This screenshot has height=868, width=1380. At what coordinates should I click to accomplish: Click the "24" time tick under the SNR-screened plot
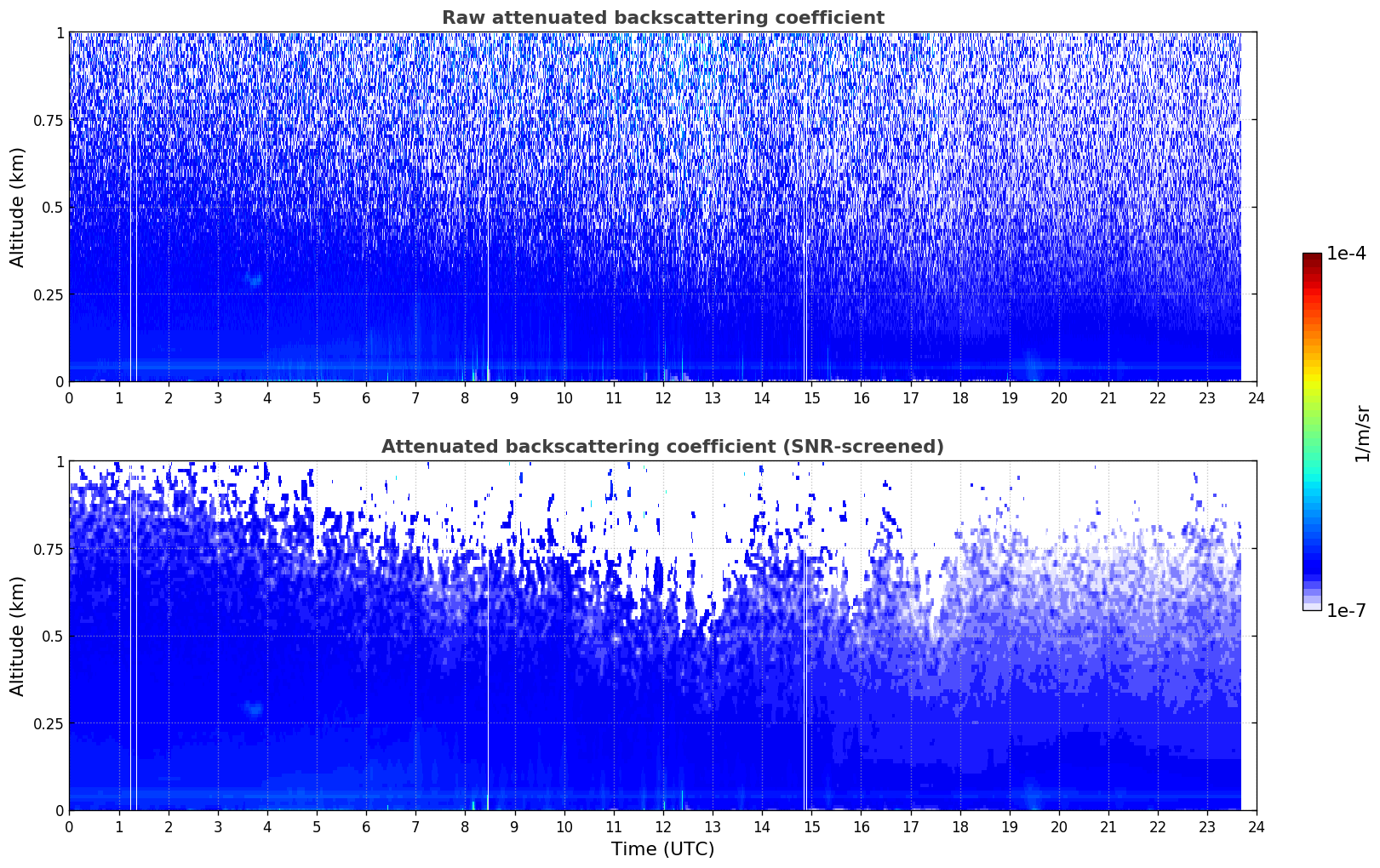1257,826
